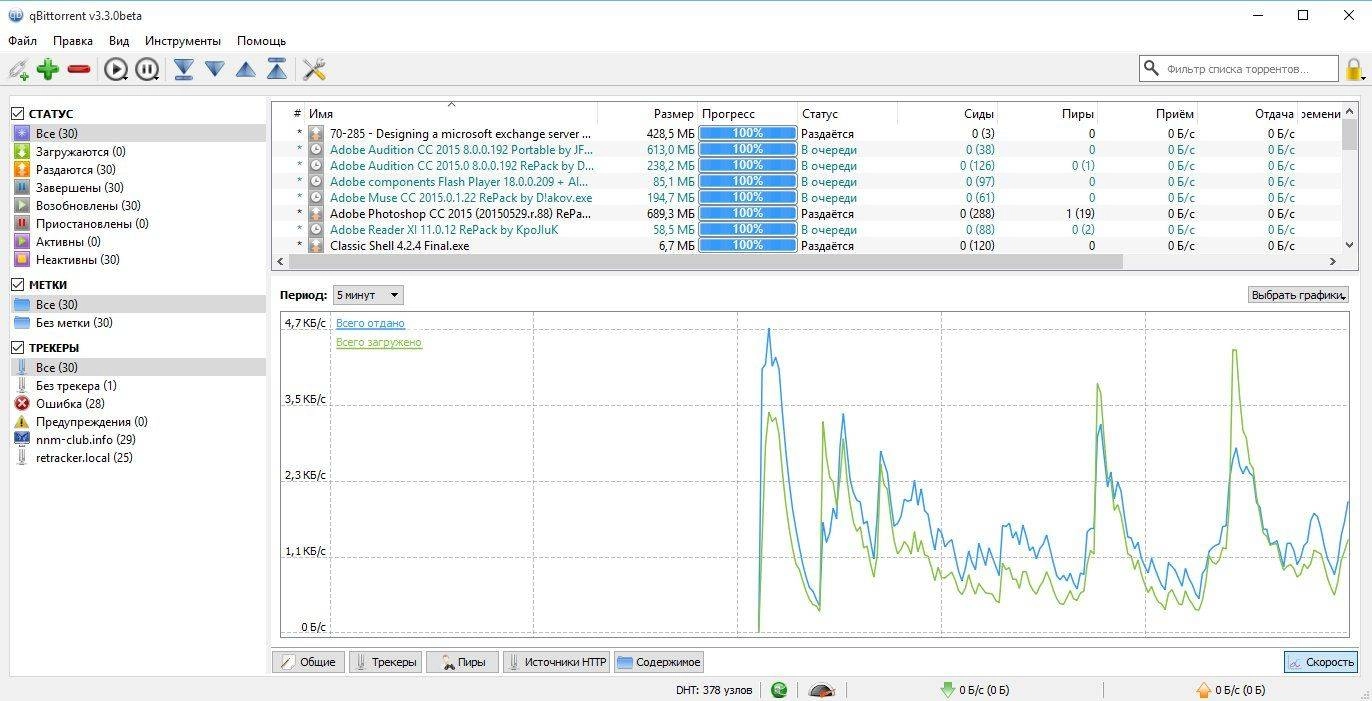
Task: Remove torrent with red minus icon
Action: coord(79,69)
